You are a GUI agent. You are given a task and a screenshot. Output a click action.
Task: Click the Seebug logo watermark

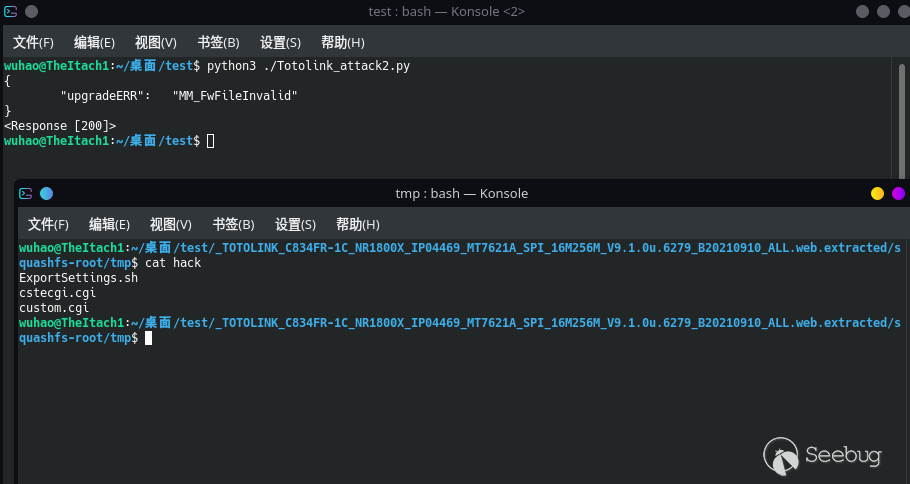pyautogui.click(x=824, y=456)
